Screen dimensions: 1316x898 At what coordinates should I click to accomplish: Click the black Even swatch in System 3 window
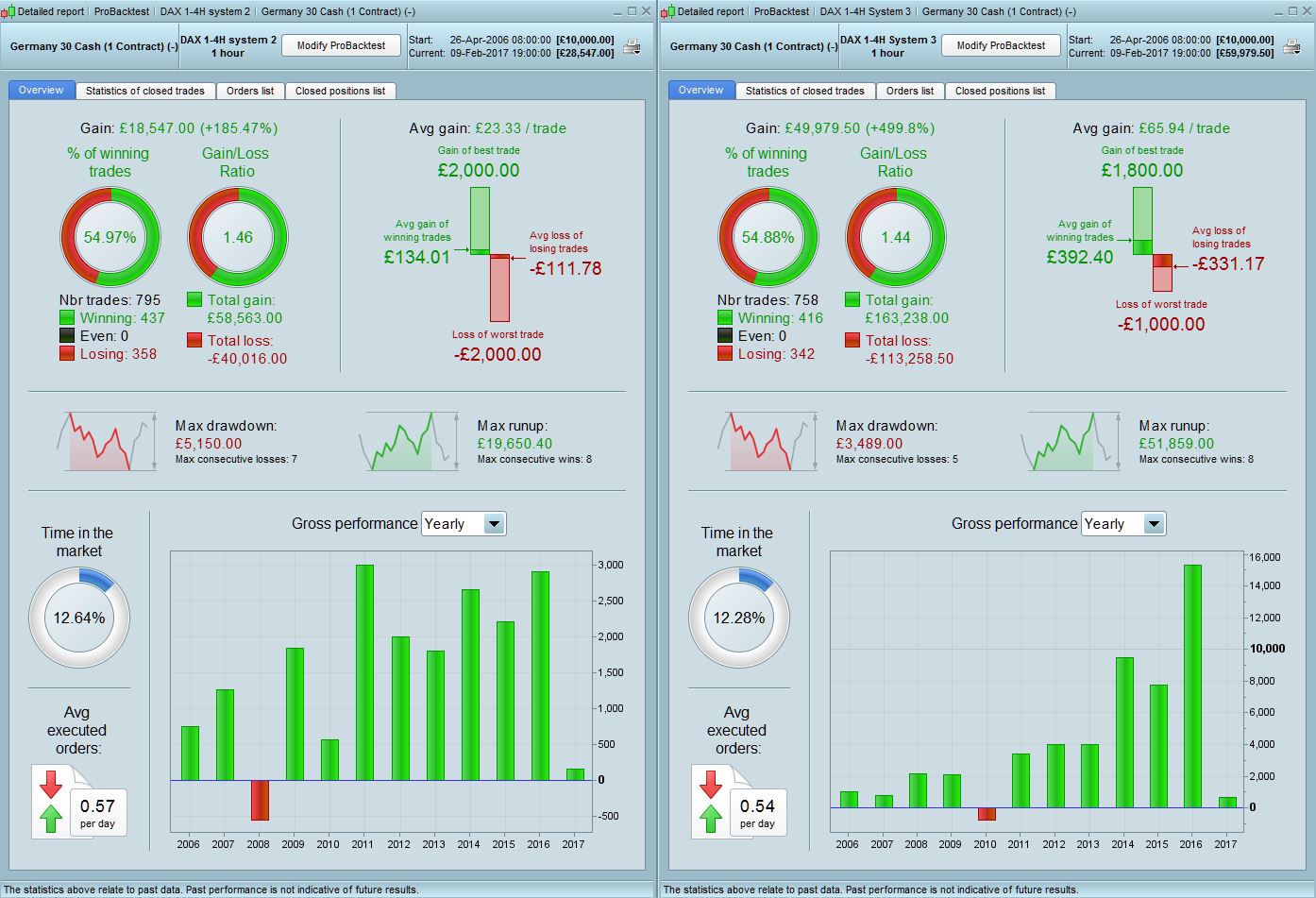click(x=725, y=335)
